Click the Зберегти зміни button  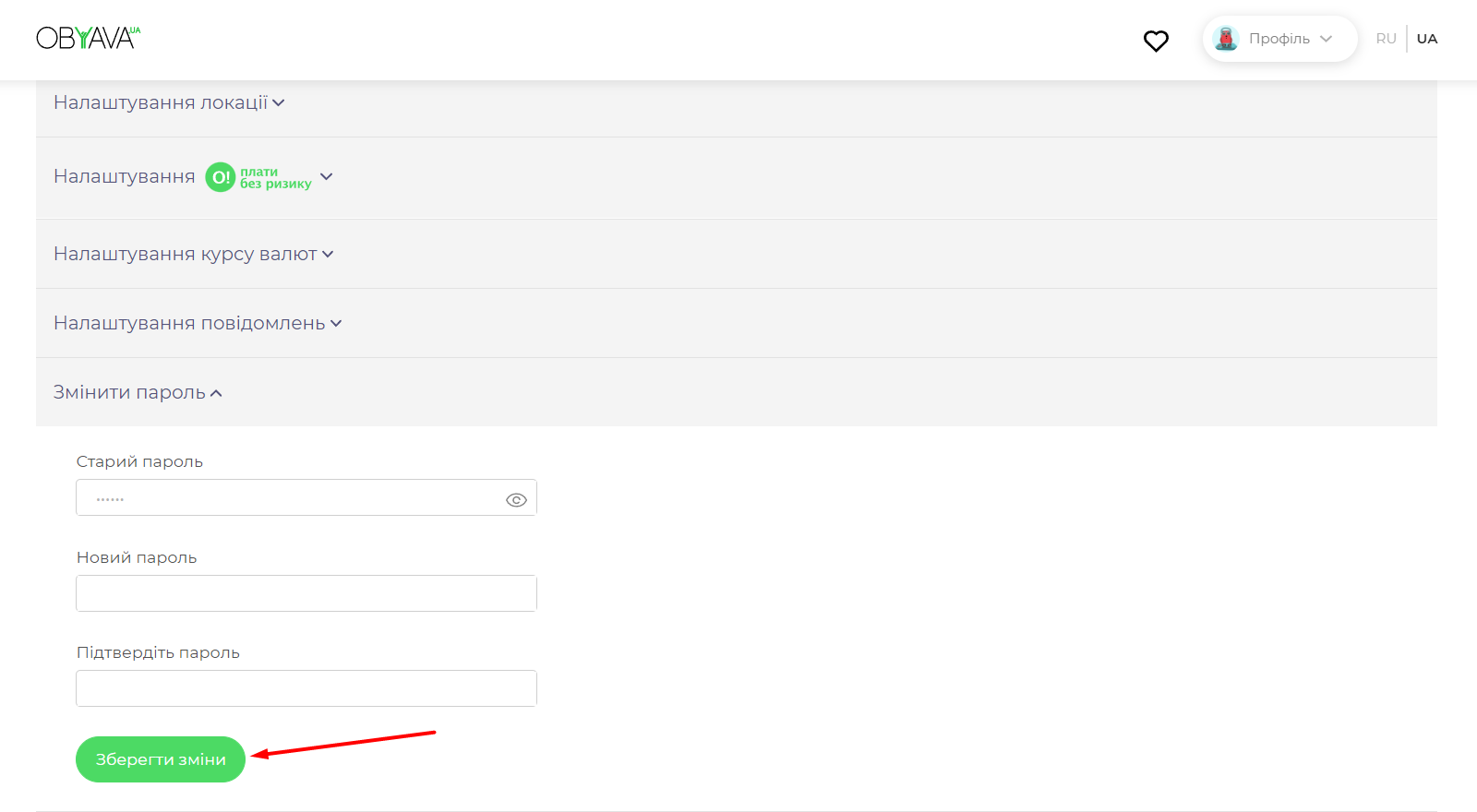[161, 759]
